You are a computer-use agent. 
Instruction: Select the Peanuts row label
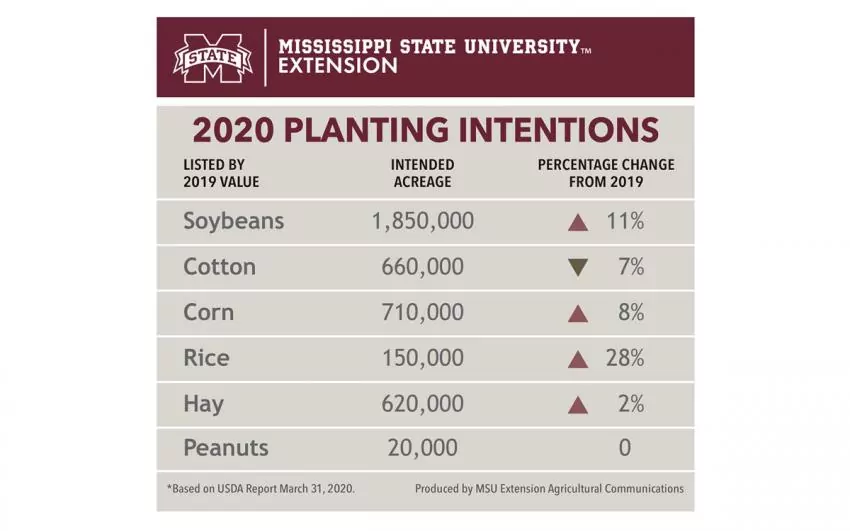point(226,448)
